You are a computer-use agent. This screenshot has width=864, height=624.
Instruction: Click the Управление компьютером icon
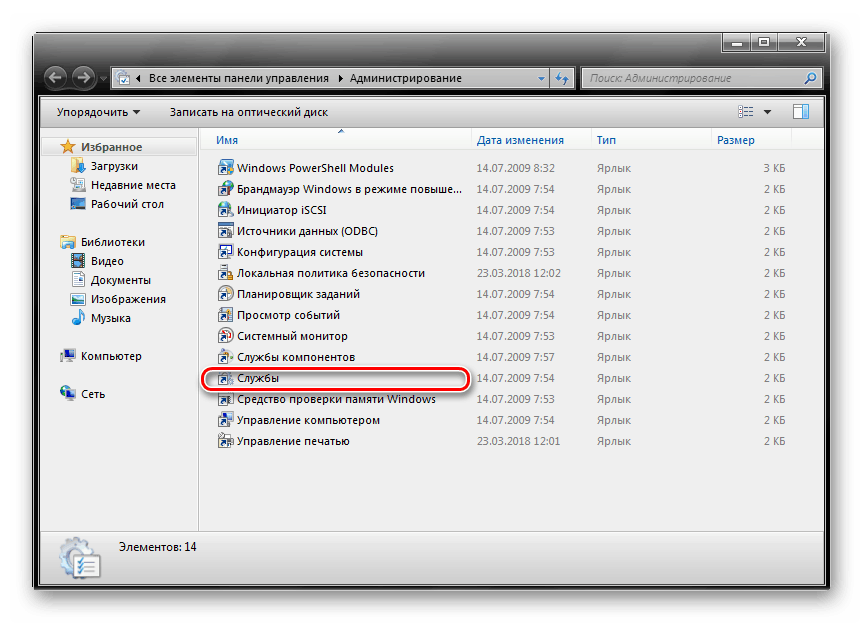[x=225, y=421]
